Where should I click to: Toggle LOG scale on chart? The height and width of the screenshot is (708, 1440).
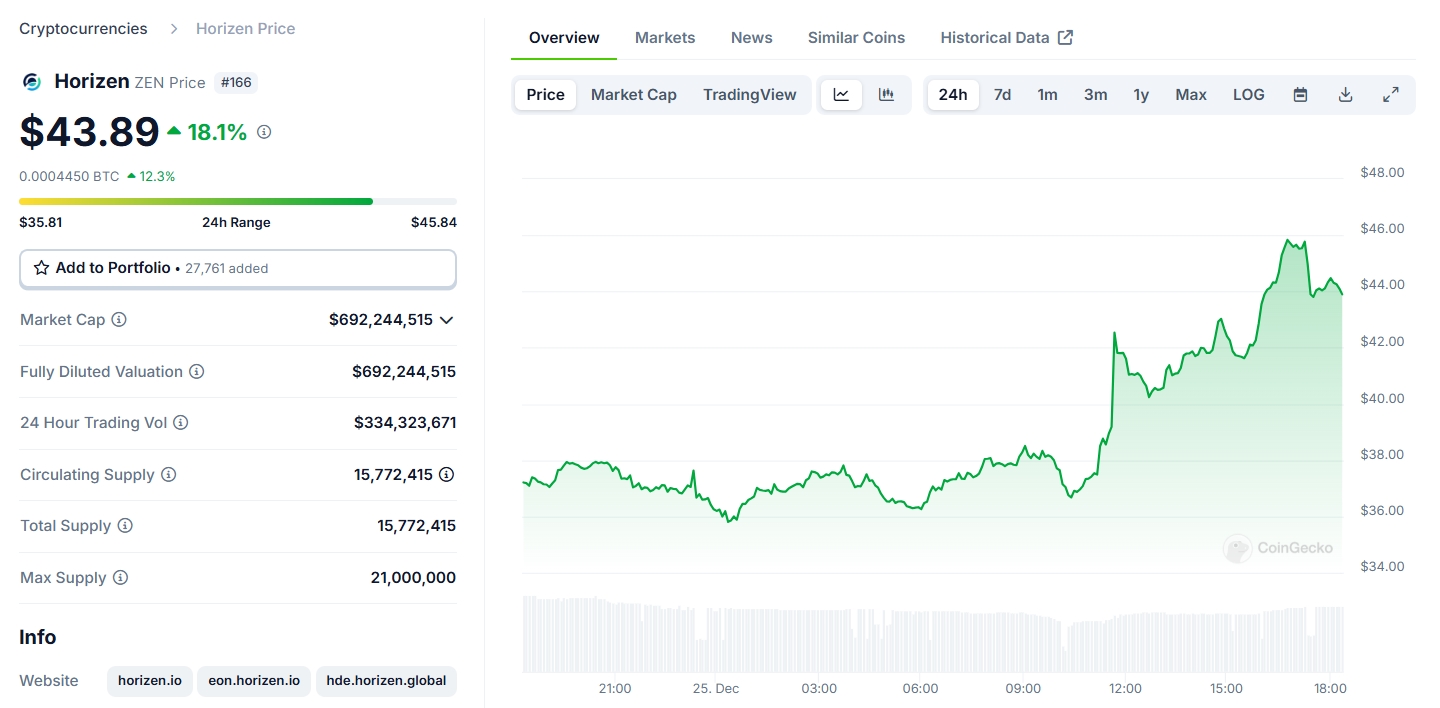pos(1248,95)
